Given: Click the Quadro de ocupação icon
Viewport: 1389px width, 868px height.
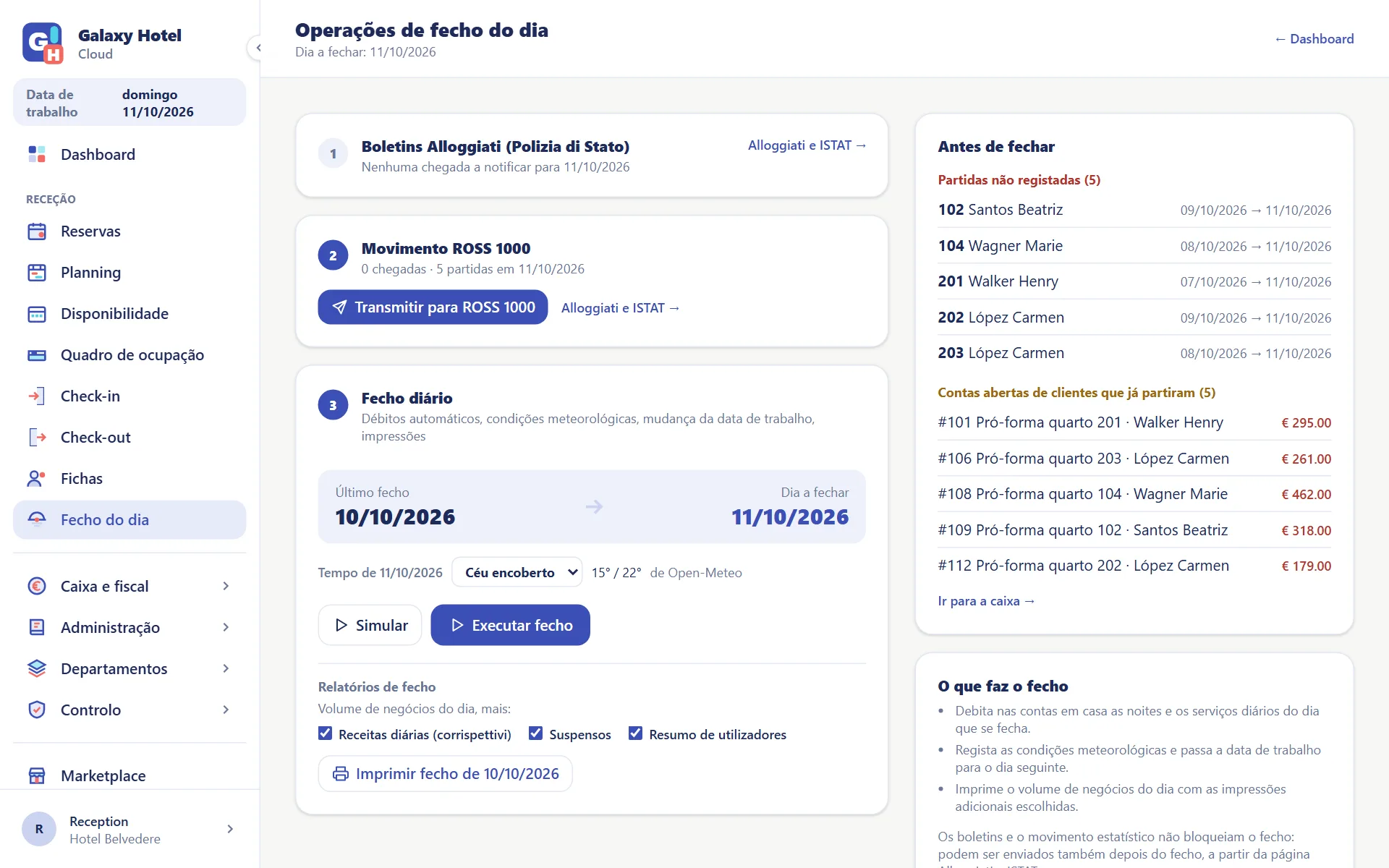Looking at the screenshot, I should point(37,355).
